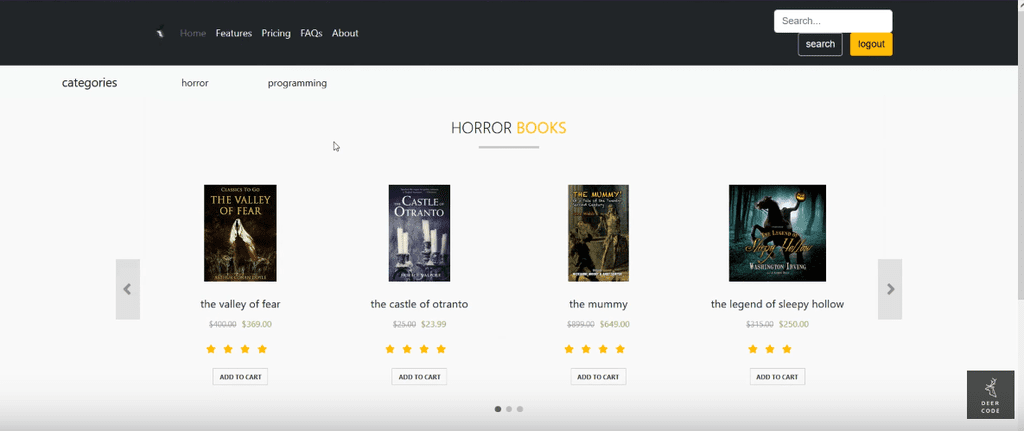The height and width of the screenshot is (431, 1024).
Task: Open the About nav link
Action: point(345,33)
